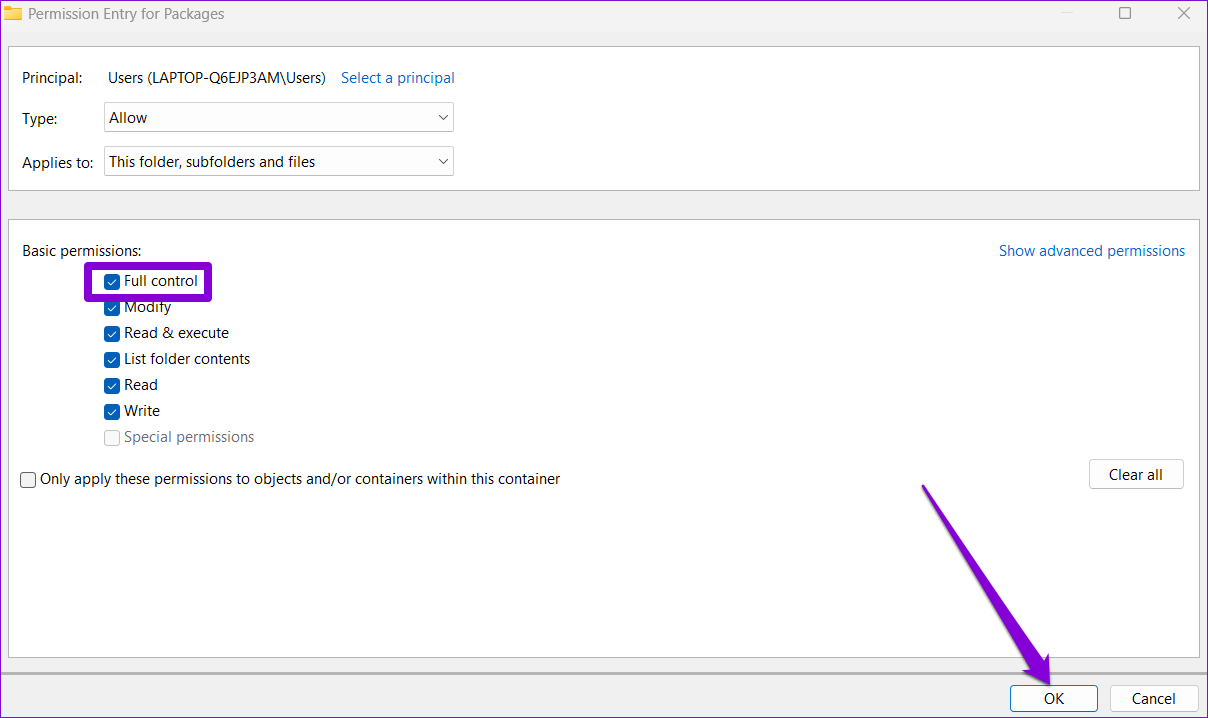Maximize the Permission Entry window
This screenshot has height=718, width=1208.
1125,14
